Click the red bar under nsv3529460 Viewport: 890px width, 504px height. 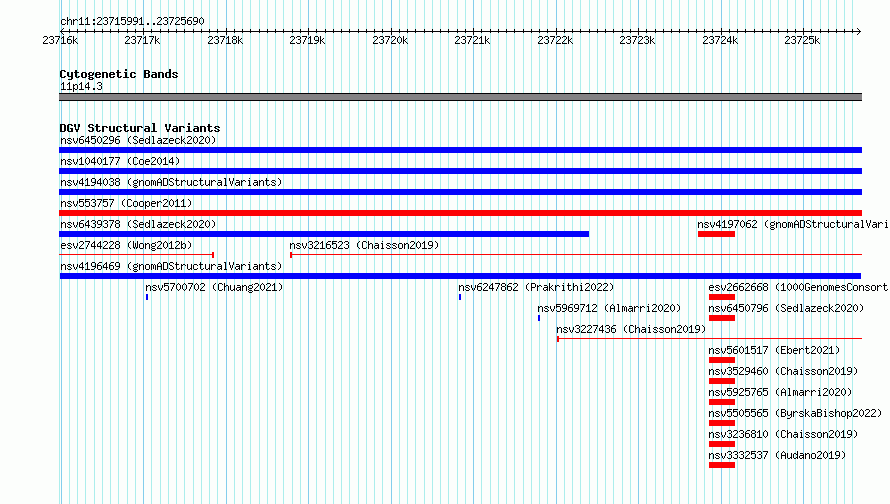click(722, 381)
